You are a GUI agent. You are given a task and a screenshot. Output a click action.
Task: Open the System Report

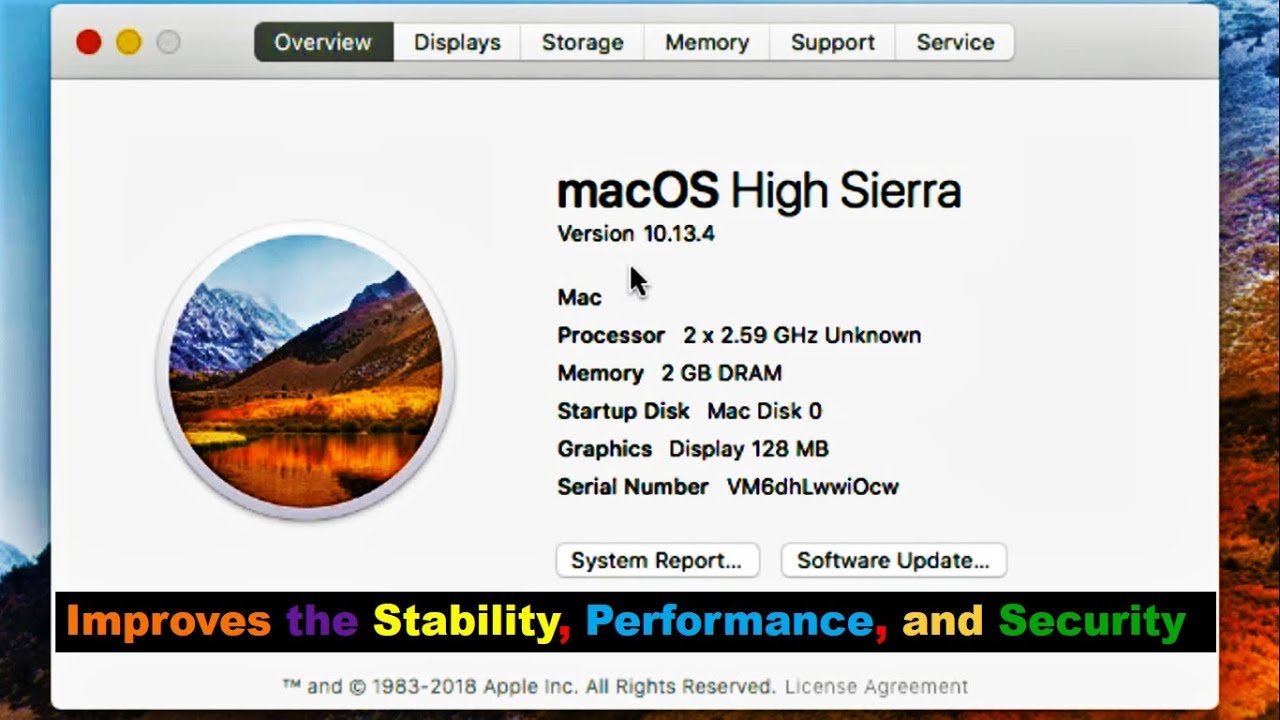click(x=657, y=561)
